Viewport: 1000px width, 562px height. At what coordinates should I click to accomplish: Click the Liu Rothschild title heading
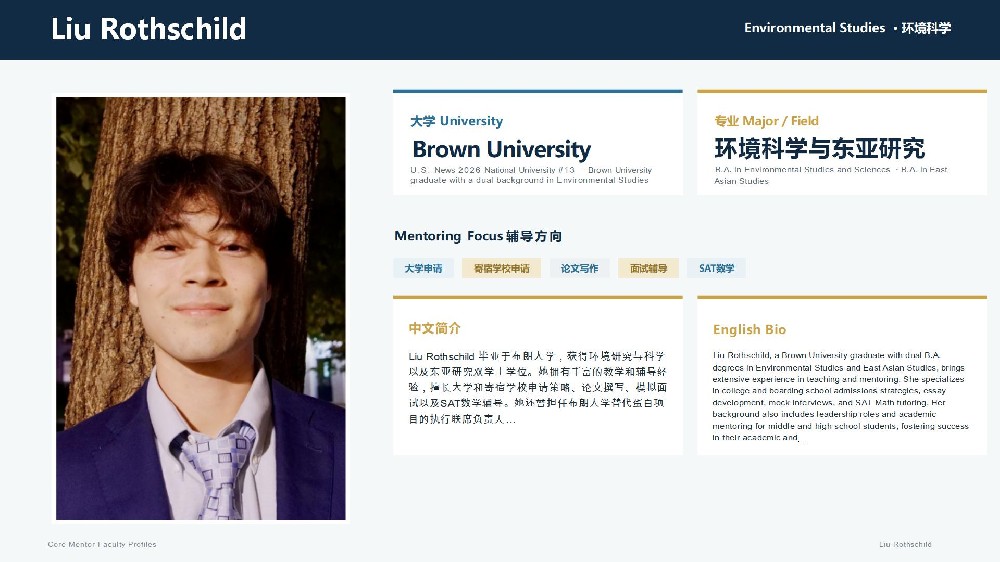(x=149, y=29)
